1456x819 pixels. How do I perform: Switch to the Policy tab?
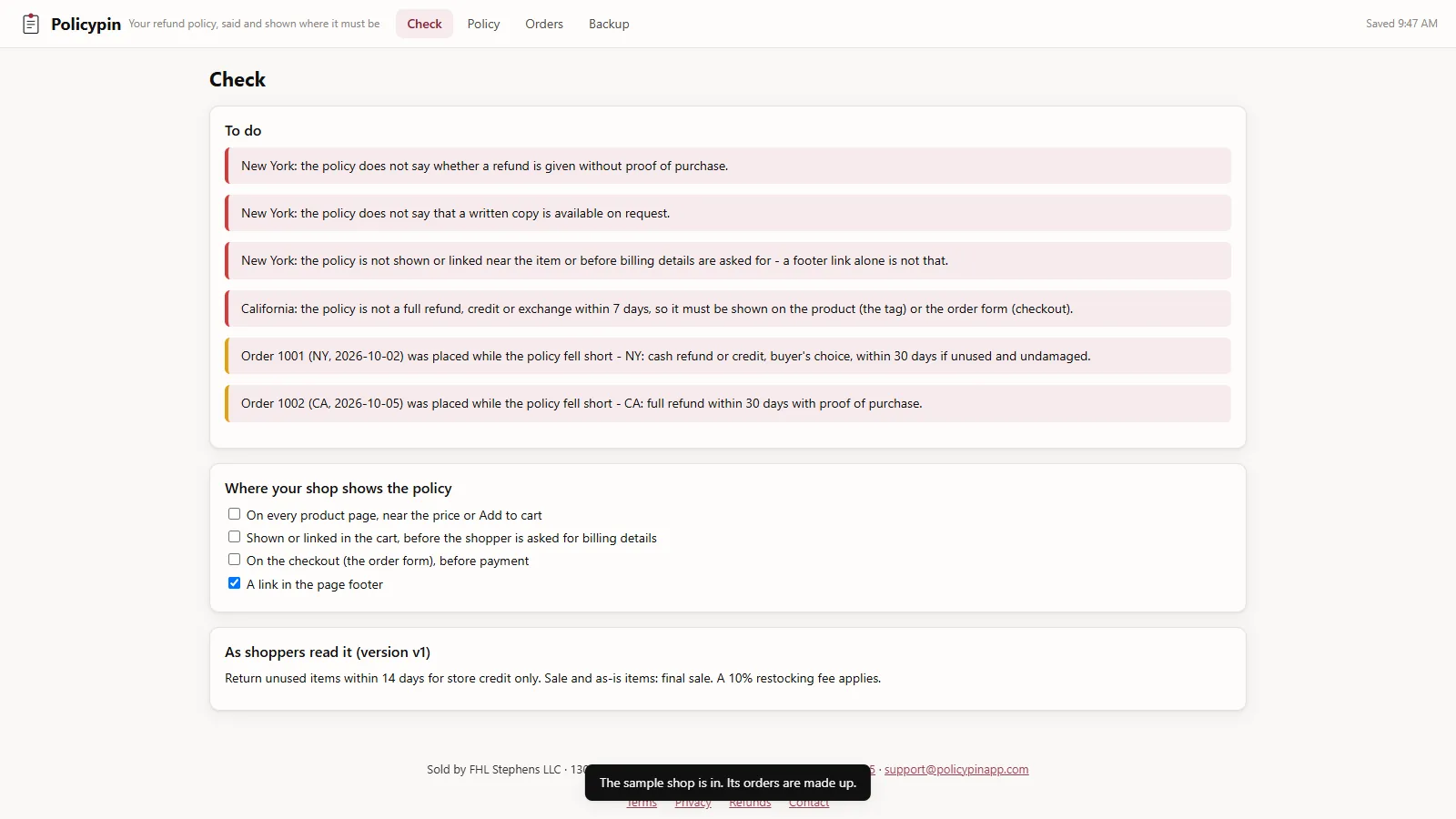(x=483, y=24)
